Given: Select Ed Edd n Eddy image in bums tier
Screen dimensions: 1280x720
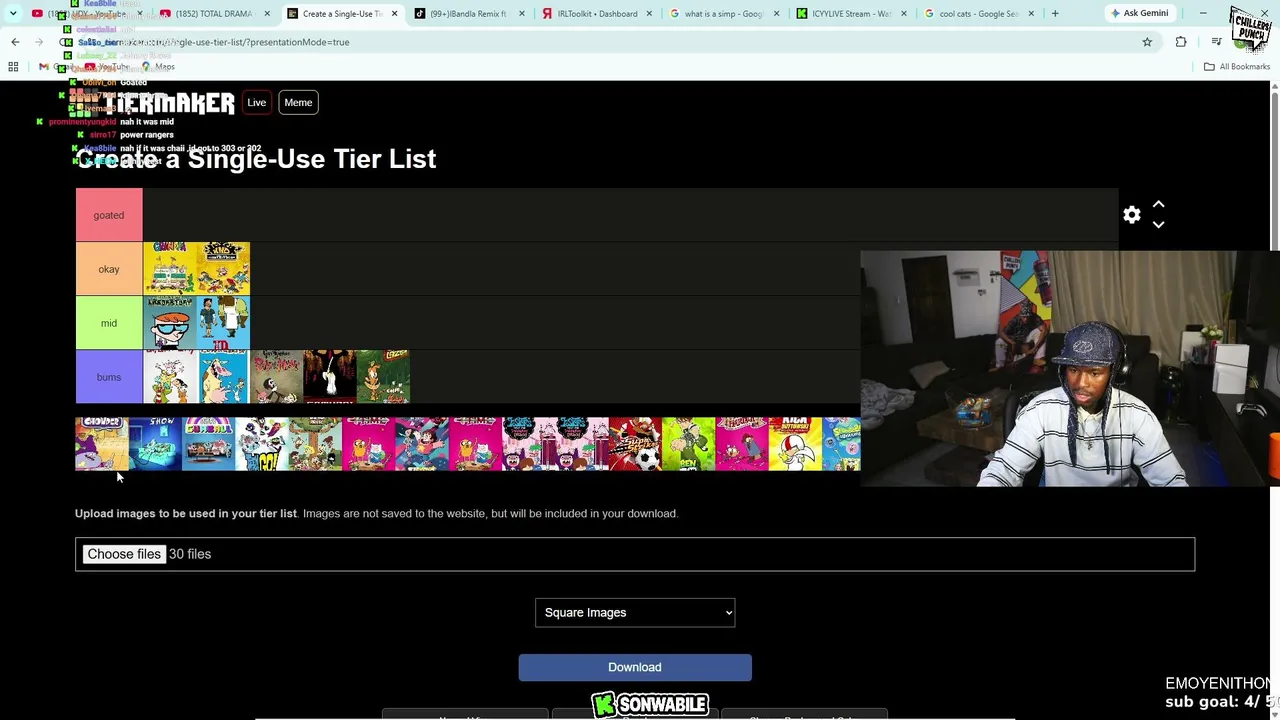Looking at the screenshot, I should (170, 377).
